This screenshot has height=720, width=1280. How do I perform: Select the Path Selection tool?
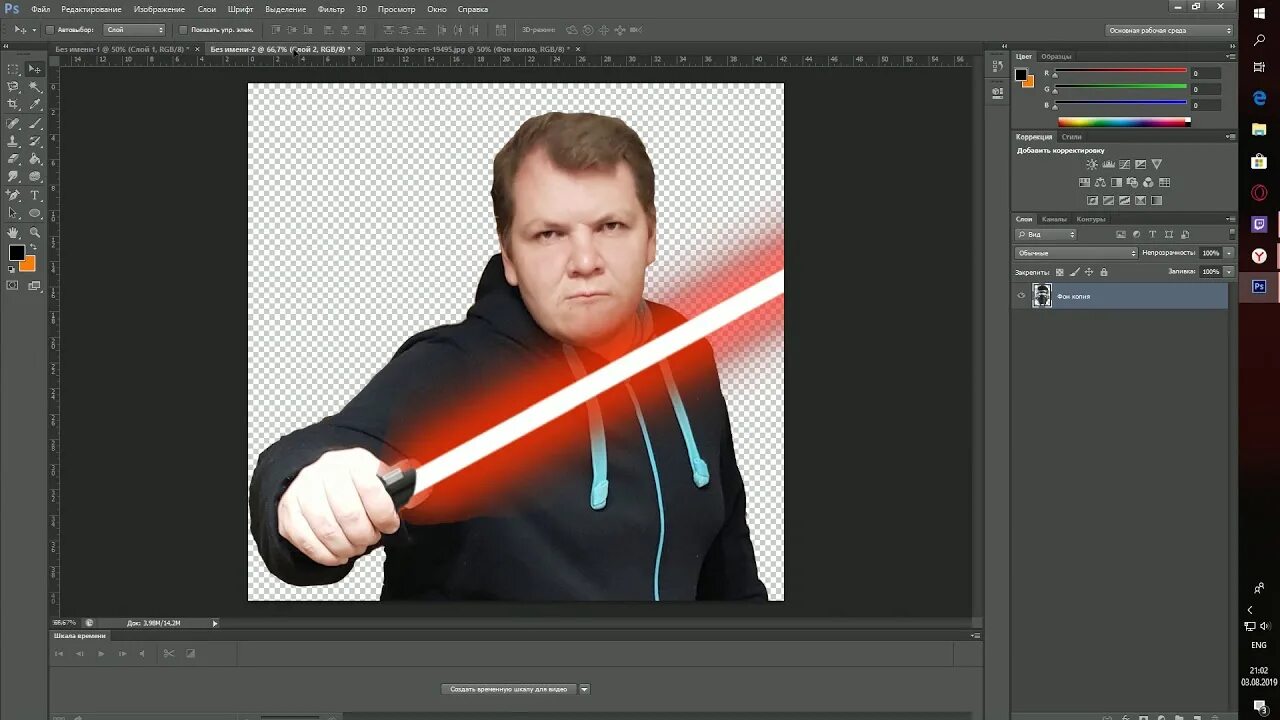13,213
